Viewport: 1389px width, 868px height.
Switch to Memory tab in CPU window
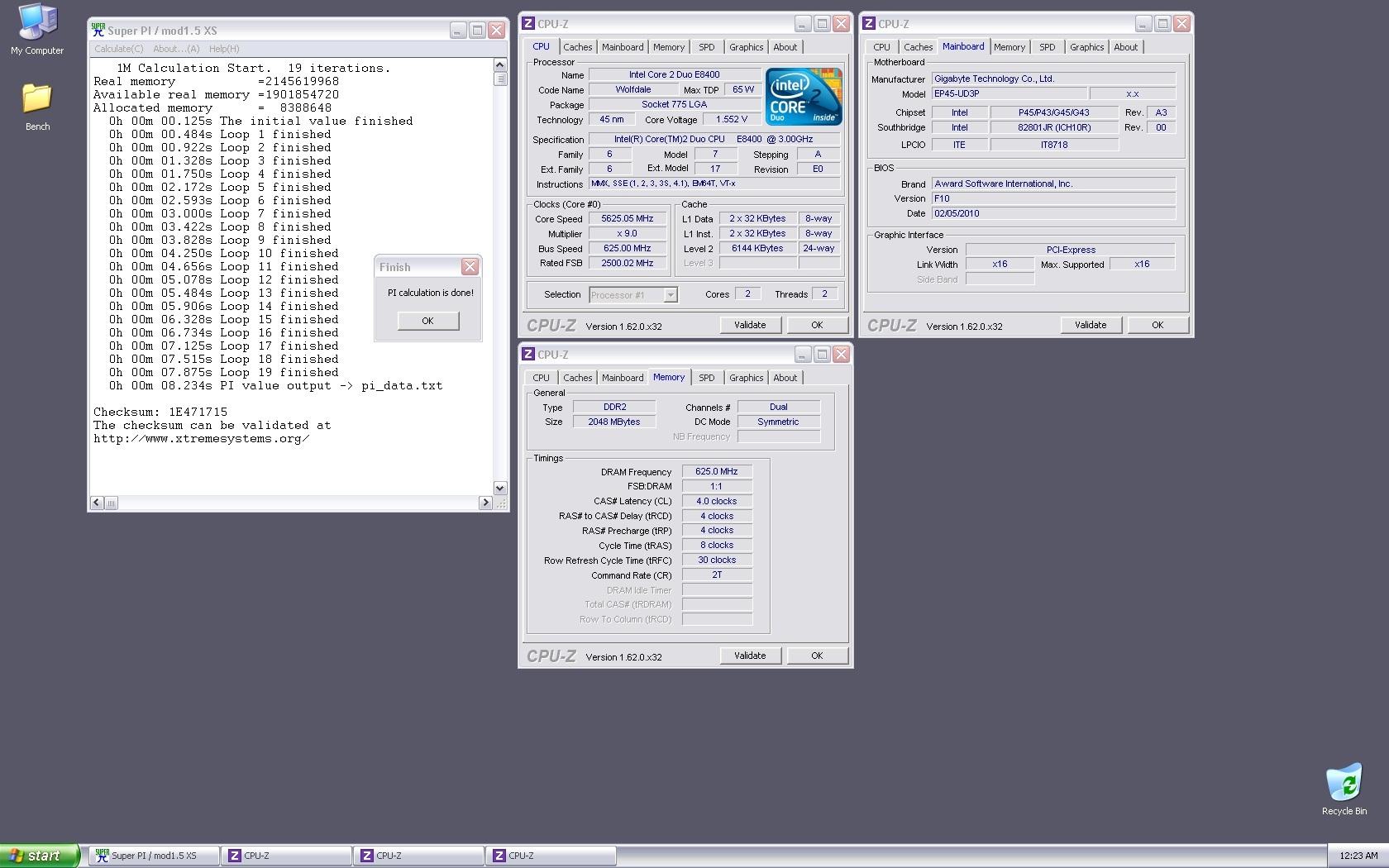[669, 47]
